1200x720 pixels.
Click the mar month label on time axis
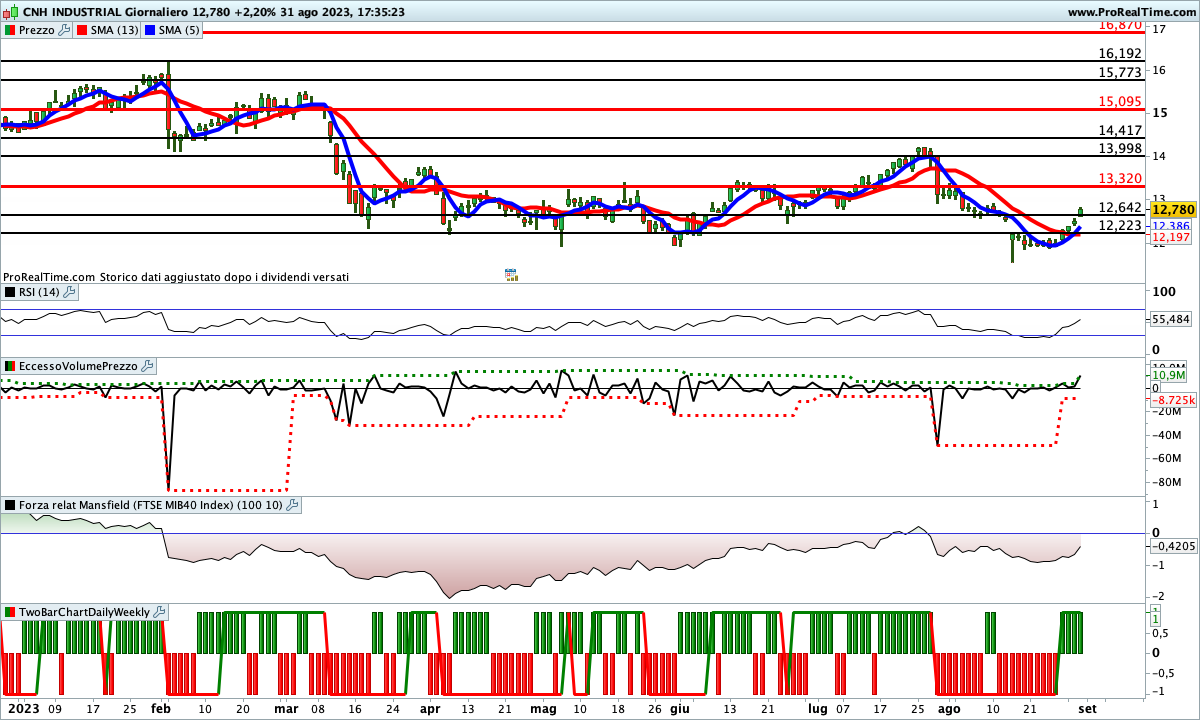coord(286,708)
